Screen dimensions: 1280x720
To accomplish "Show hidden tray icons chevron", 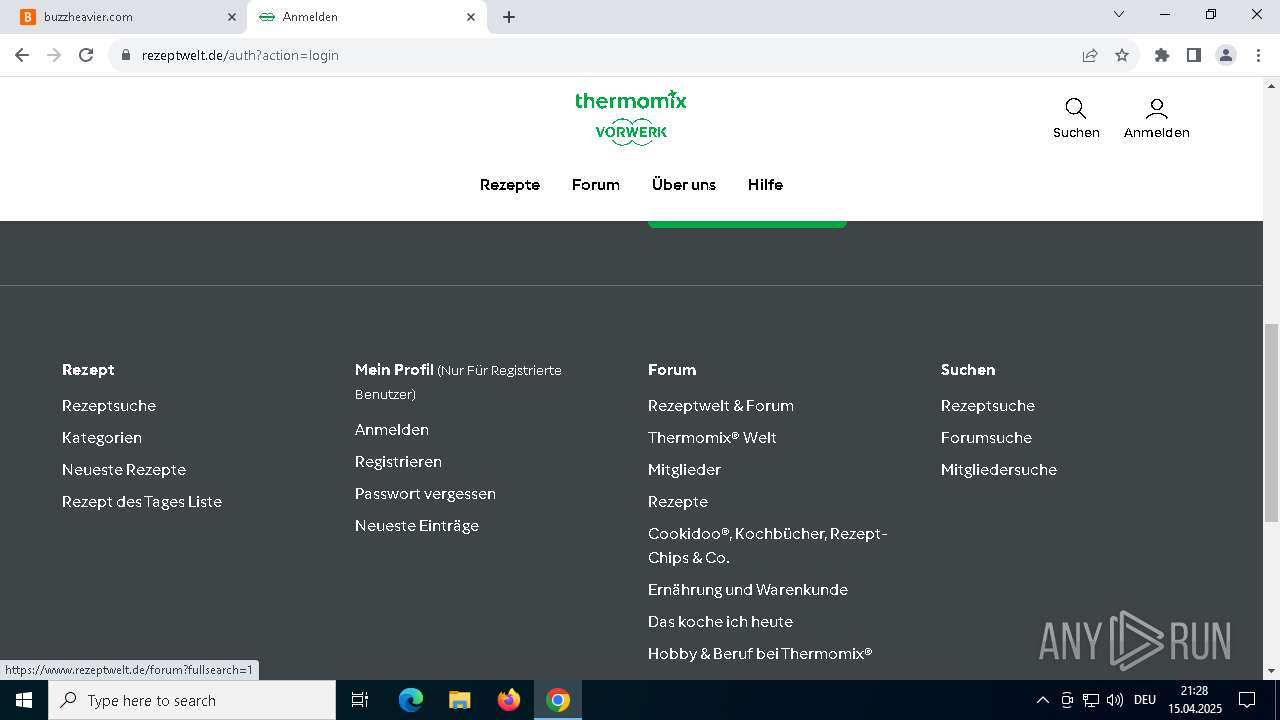I will click(x=1043, y=700).
